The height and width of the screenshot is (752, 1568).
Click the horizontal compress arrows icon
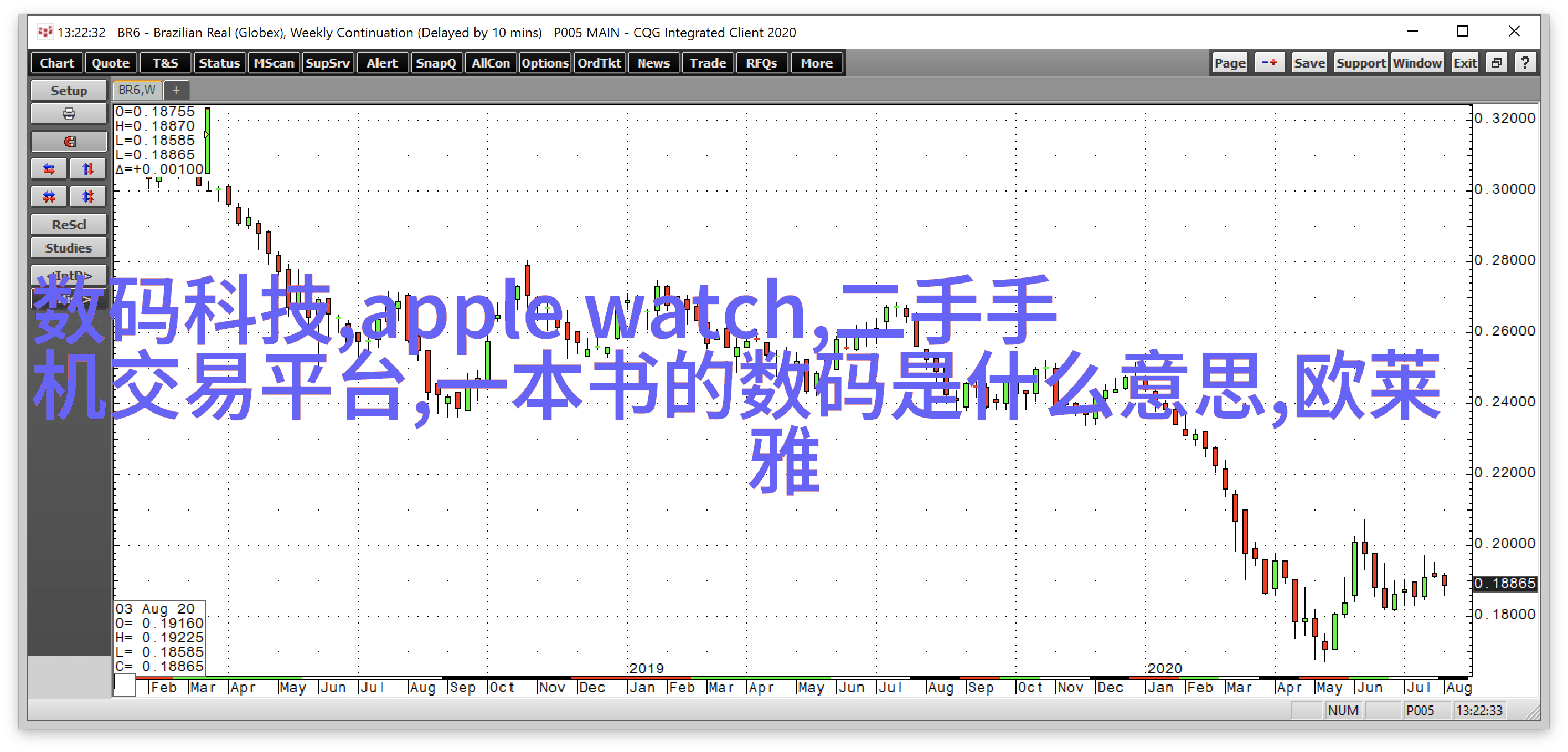[x=49, y=197]
